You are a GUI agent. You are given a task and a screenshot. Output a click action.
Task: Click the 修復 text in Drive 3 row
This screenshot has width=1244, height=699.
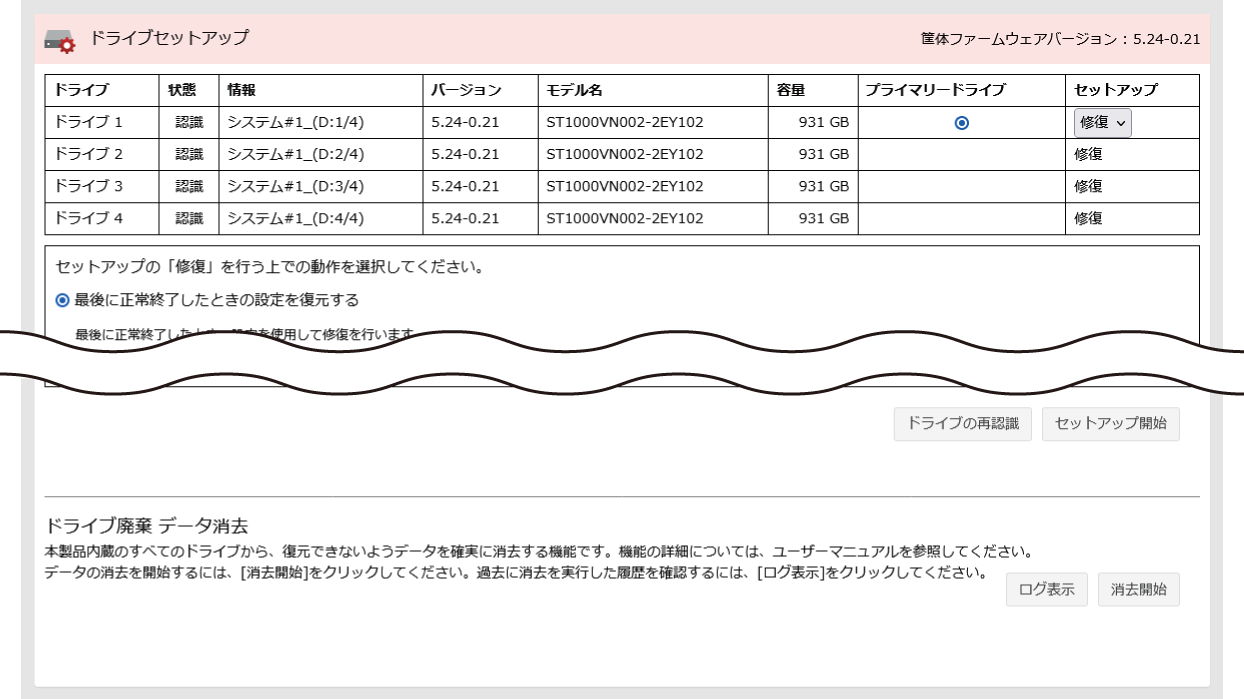click(x=1088, y=186)
